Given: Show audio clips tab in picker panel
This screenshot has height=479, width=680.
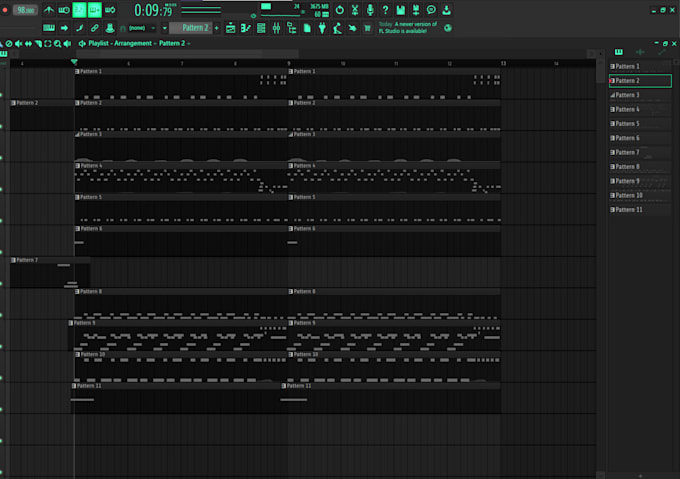Looking at the screenshot, I should click(x=640, y=52).
